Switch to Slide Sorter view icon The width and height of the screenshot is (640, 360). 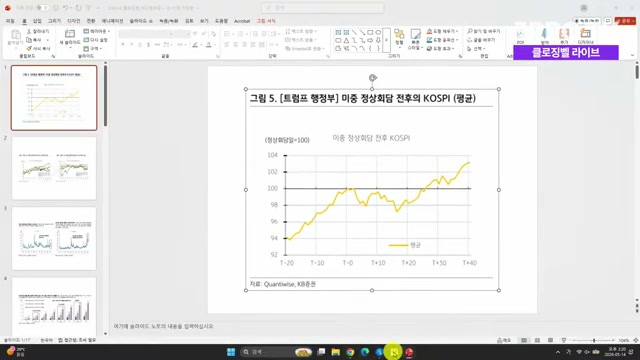(538, 340)
